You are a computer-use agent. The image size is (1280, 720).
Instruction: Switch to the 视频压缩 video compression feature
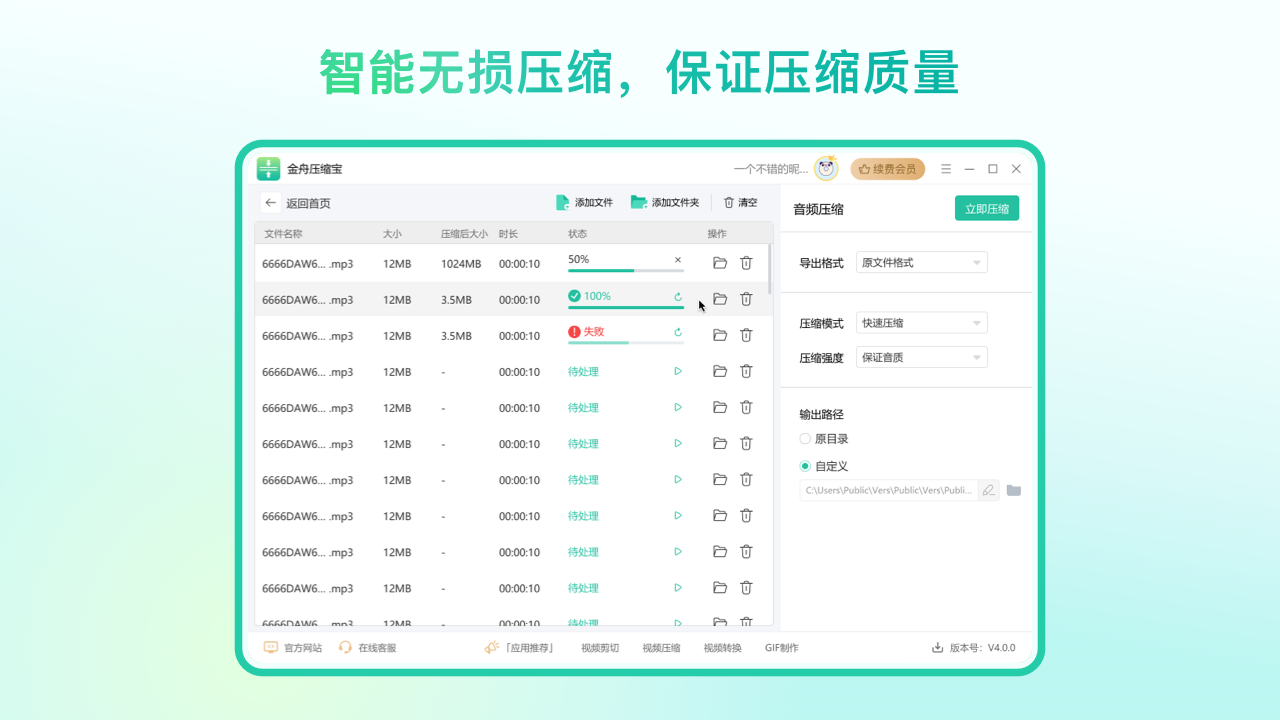click(661, 647)
